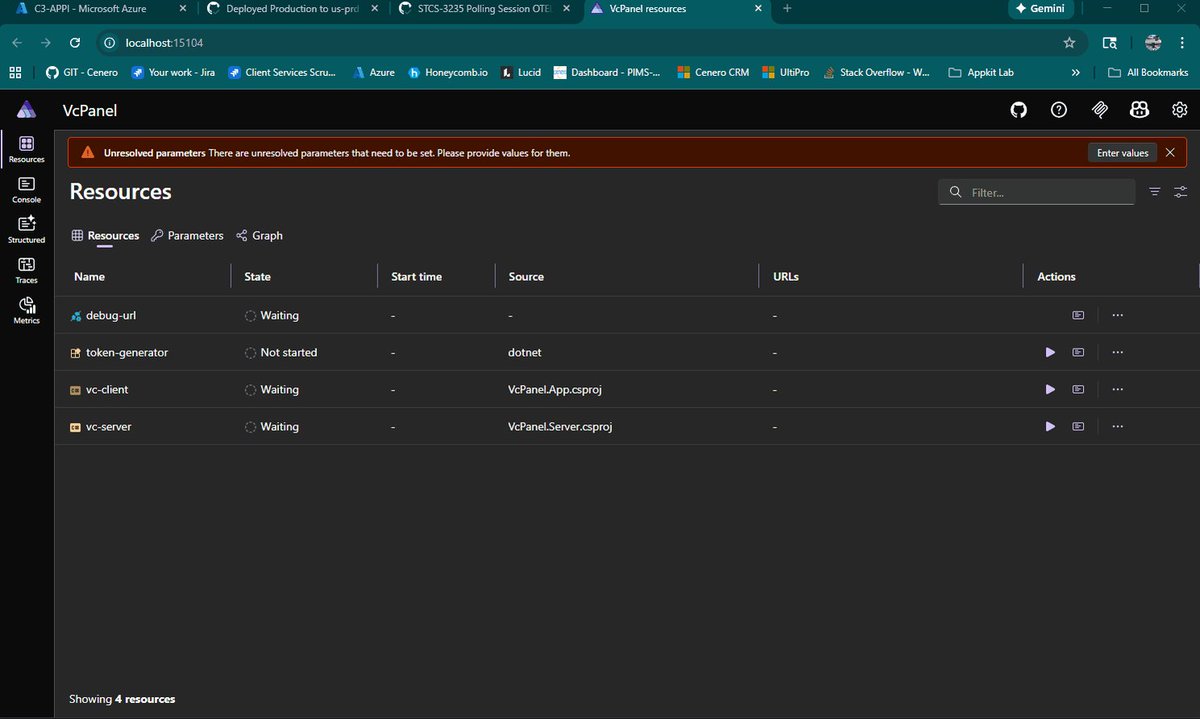Open Stack Overflow bookmark

[876, 72]
